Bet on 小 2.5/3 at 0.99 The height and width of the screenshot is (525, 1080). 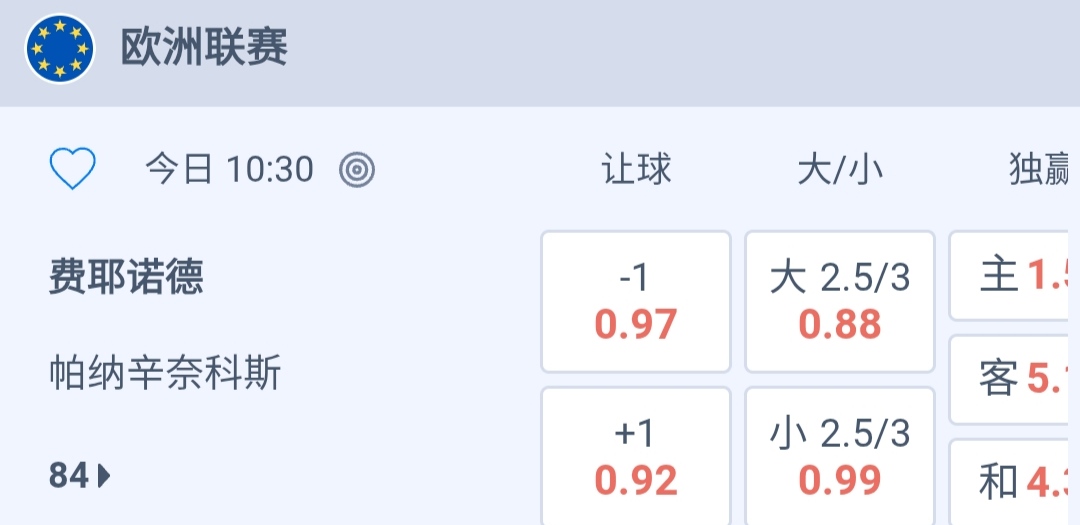pos(840,456)
